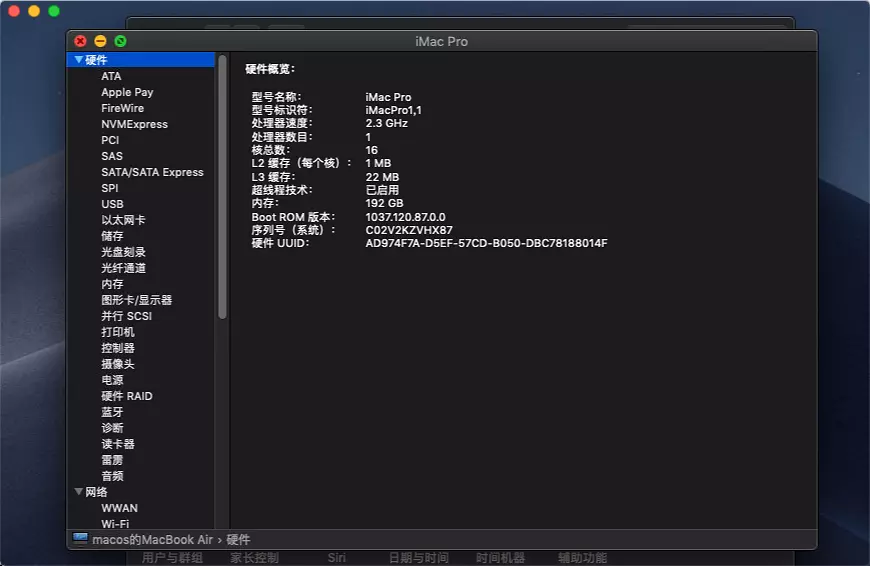Open the Apple Pay item
The image size is (870, 566).
[x=127, y=92]
